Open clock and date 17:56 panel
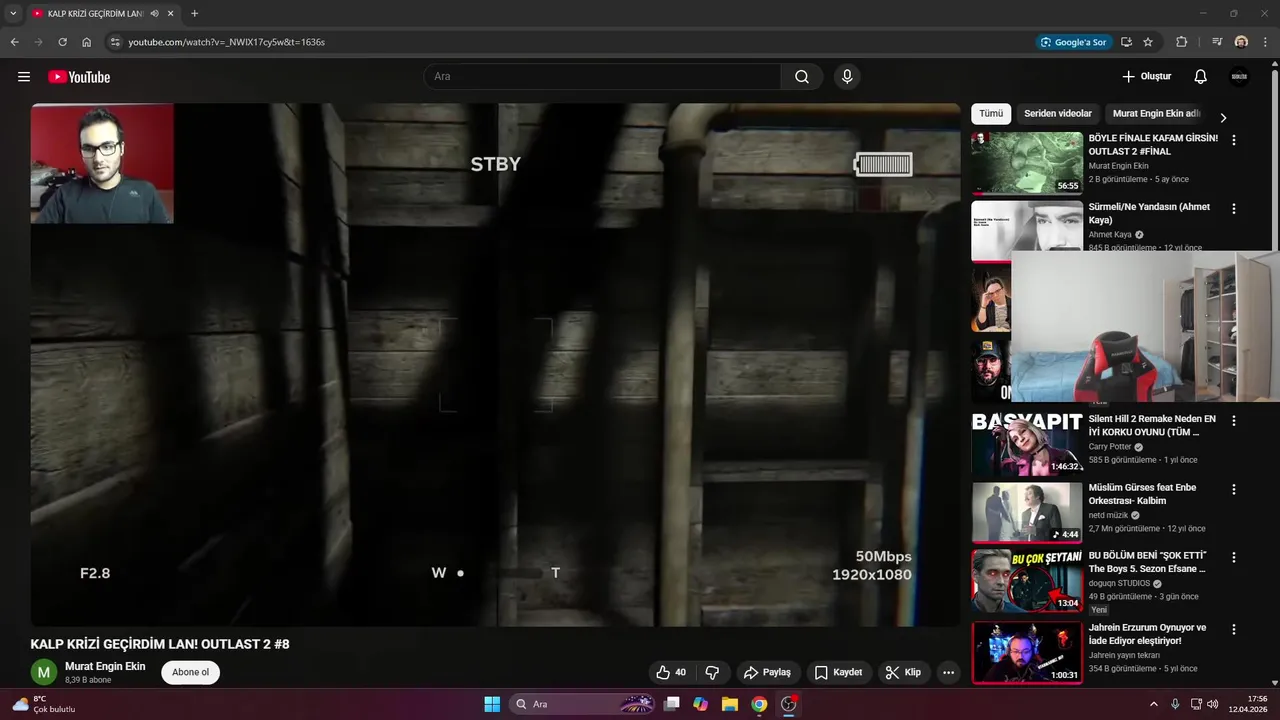This screenshot has height=720, width=1280. tap(1248, 704)
